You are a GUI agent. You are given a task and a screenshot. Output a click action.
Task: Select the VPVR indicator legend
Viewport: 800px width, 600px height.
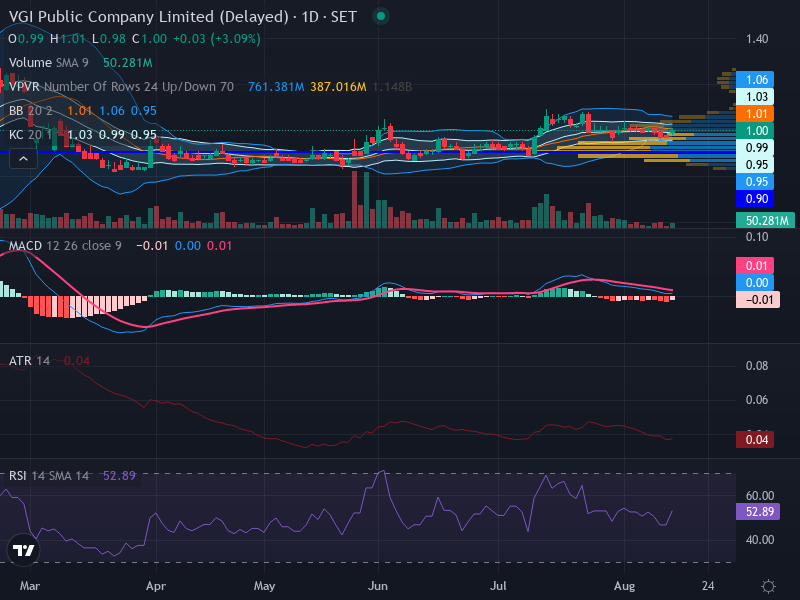[121, 87]
